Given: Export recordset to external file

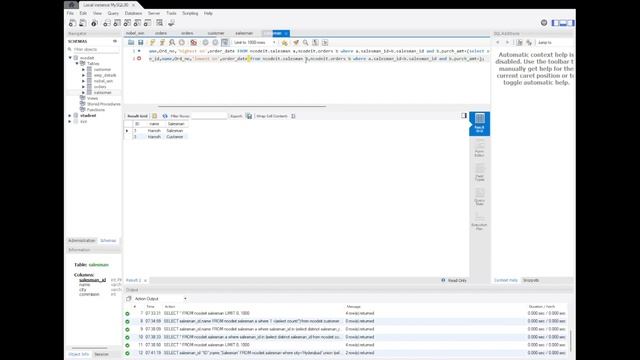Looking at the screenshot, I should [249, 116].
